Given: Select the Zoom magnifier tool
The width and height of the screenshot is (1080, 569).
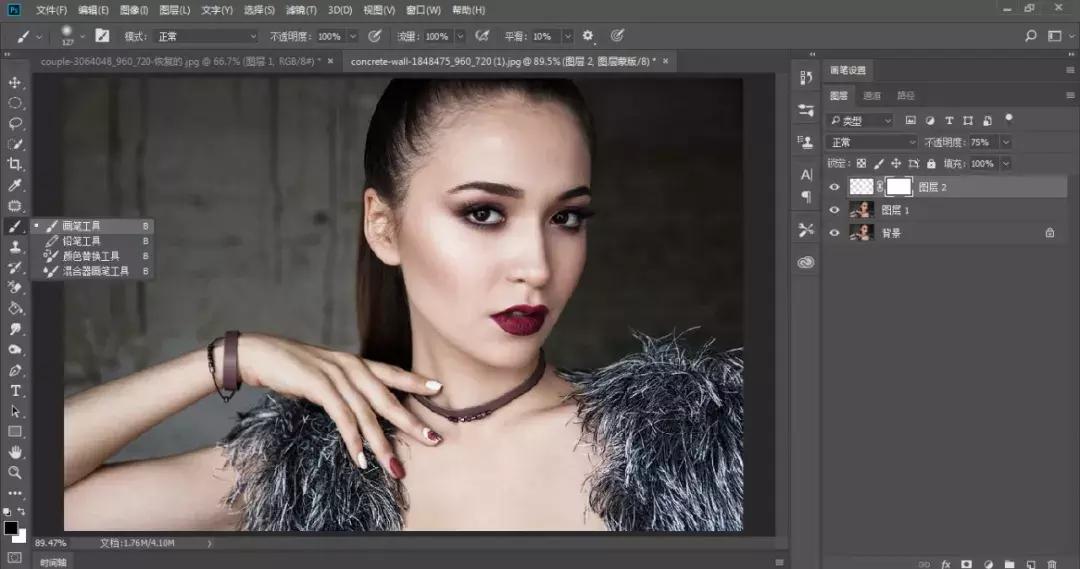Looking at the screenshot, I should (x=15, y=472).
